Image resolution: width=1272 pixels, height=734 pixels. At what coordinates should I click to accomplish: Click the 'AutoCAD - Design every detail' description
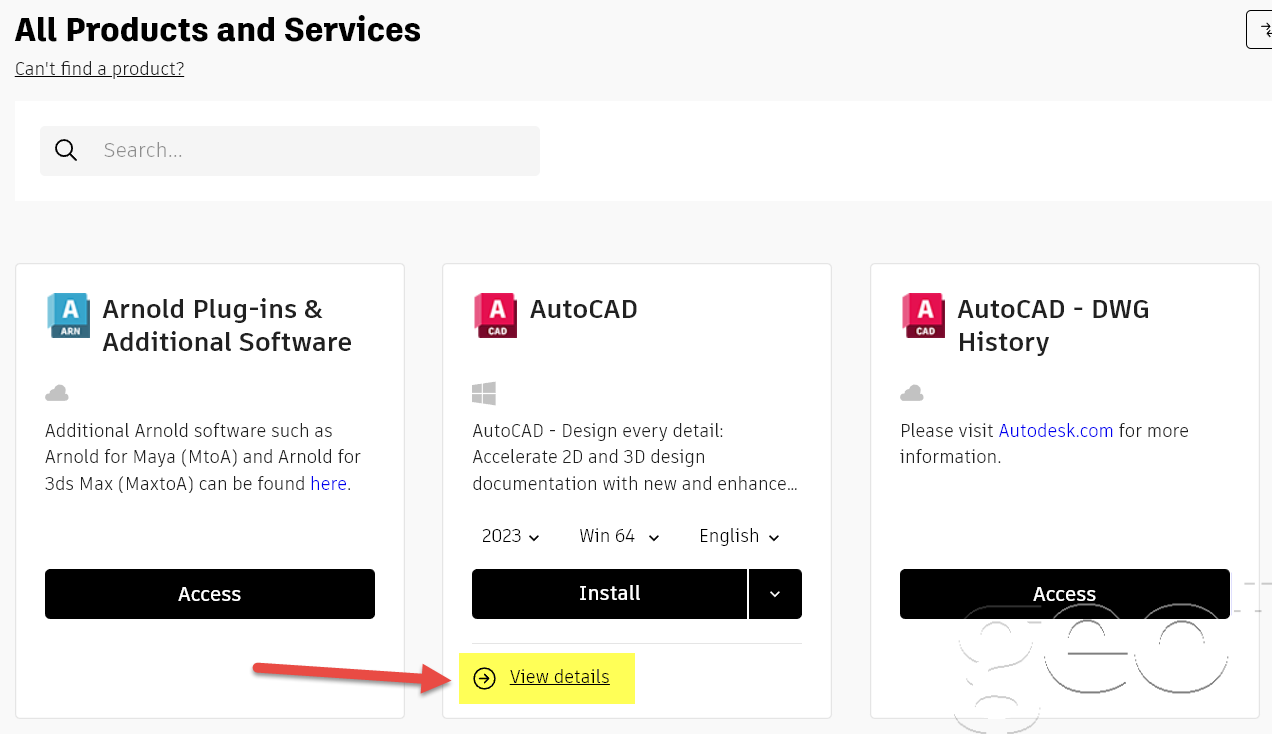click(635, 457)
